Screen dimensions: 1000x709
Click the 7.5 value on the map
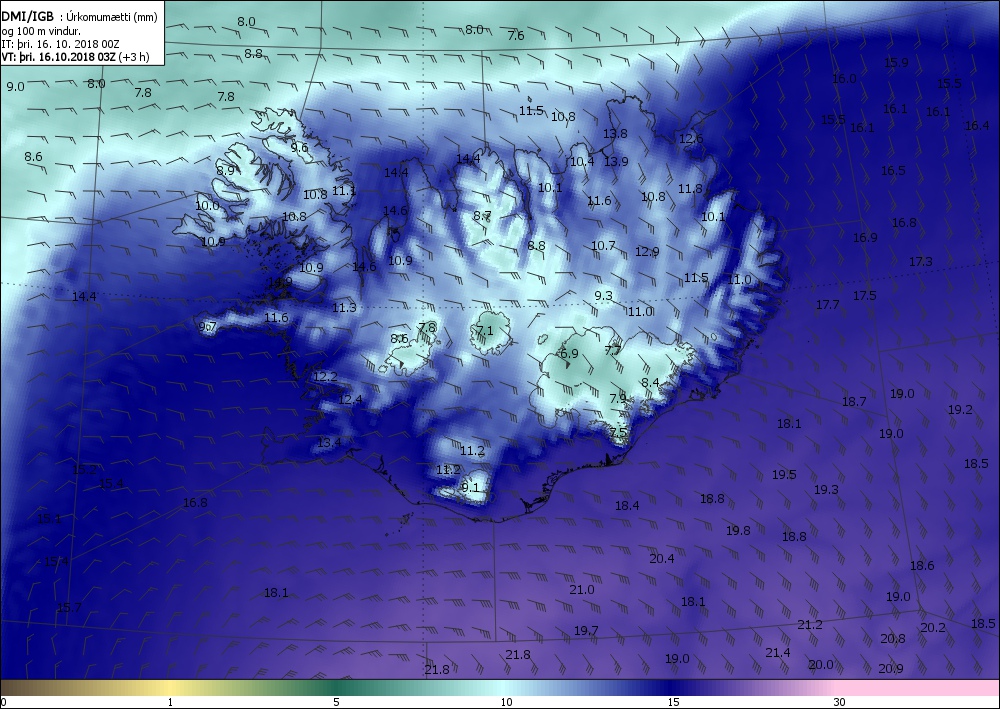619,432
